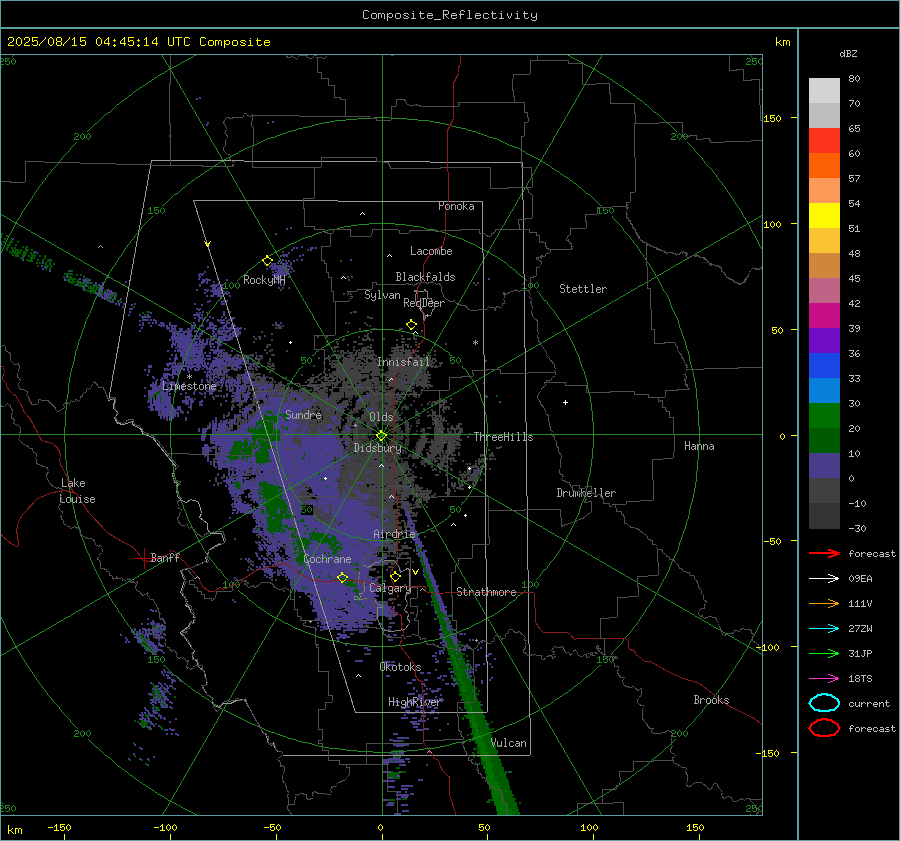This screenshot has height=841, width=900.
Task: Click the Sylvan town label
Action: [x=382, y=295]
